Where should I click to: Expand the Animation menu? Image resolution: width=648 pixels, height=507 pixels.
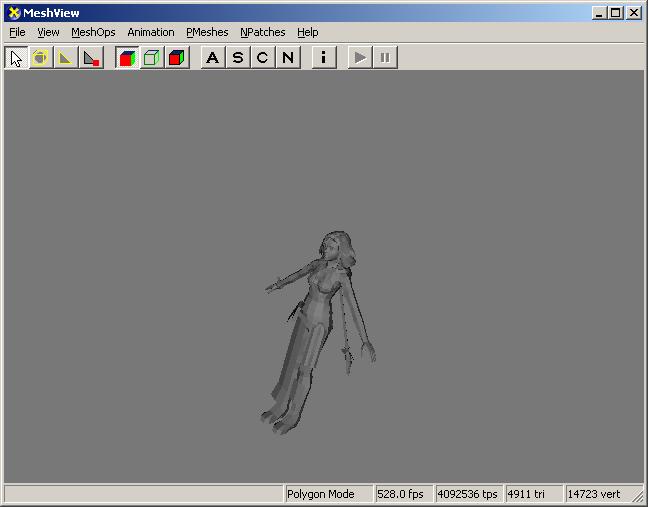[150, 32]
